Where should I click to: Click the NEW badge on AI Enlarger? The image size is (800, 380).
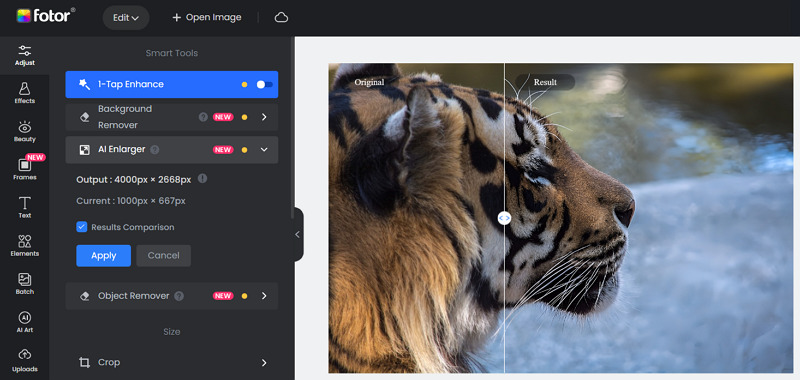223,150
